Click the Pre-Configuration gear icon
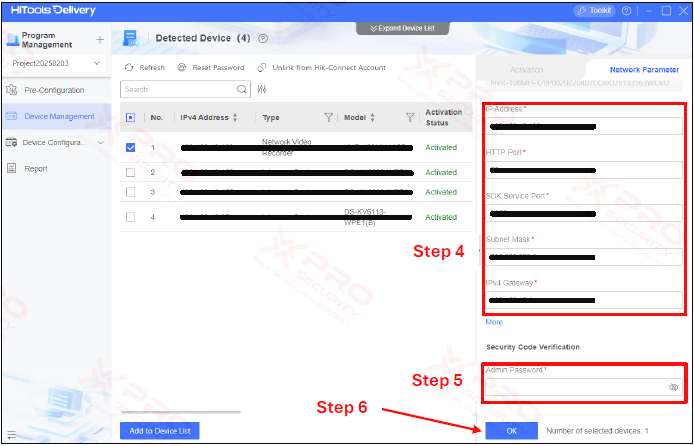 [12, 90]
